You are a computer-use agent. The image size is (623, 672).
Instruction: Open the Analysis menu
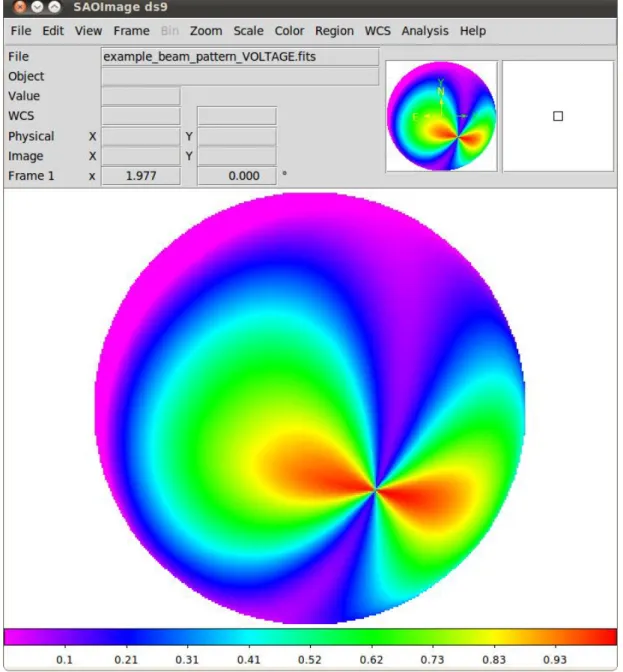coord(425,31)
